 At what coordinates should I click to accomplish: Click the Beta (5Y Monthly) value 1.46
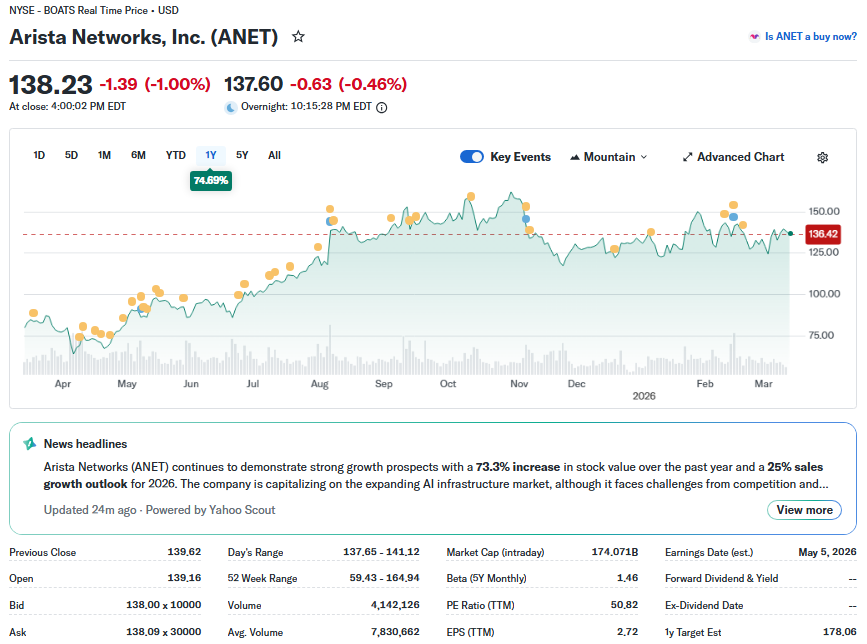(x=628, y=578)
